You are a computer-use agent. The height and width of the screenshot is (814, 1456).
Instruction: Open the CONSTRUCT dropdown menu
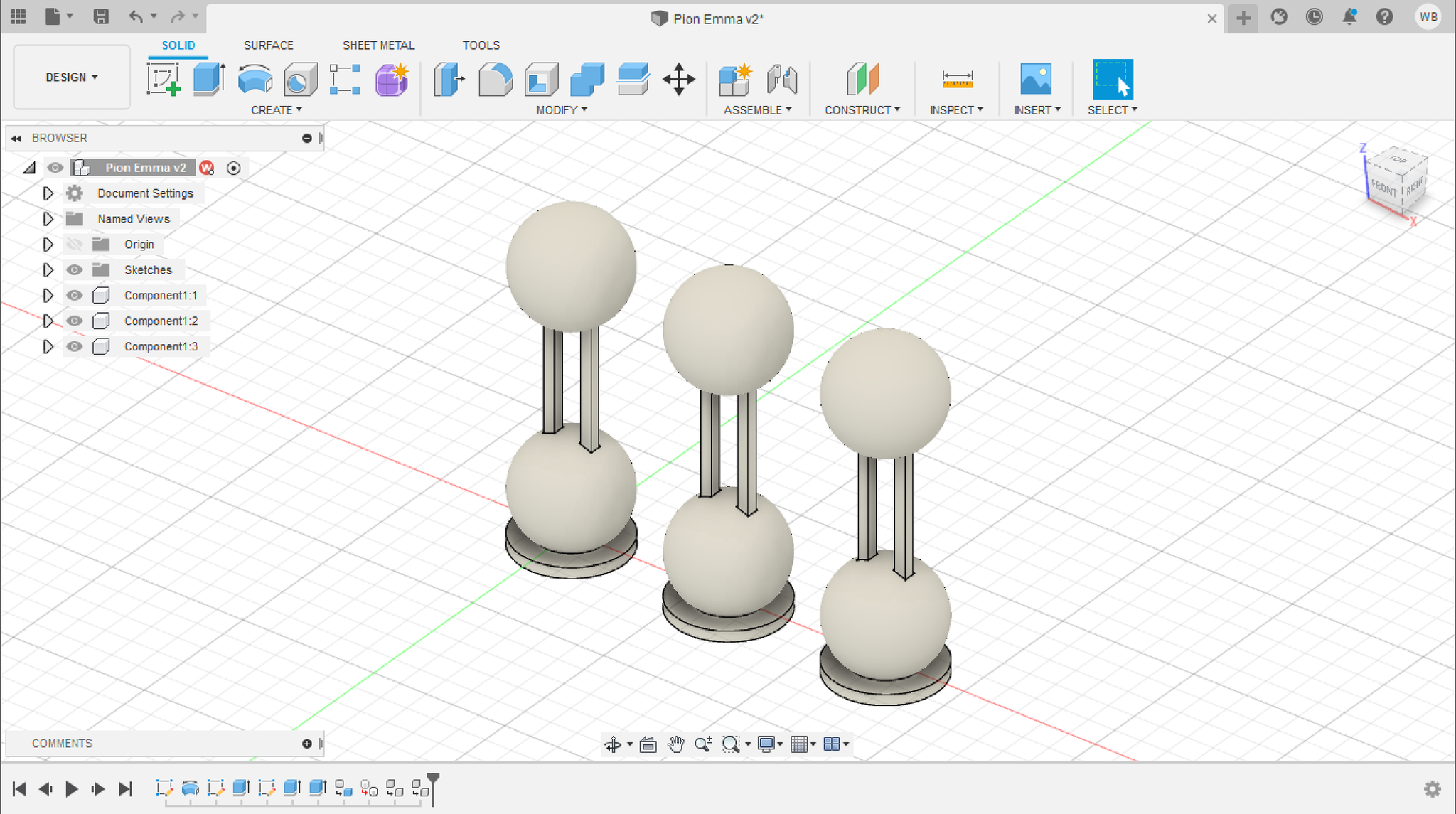[x=862, y=110]
